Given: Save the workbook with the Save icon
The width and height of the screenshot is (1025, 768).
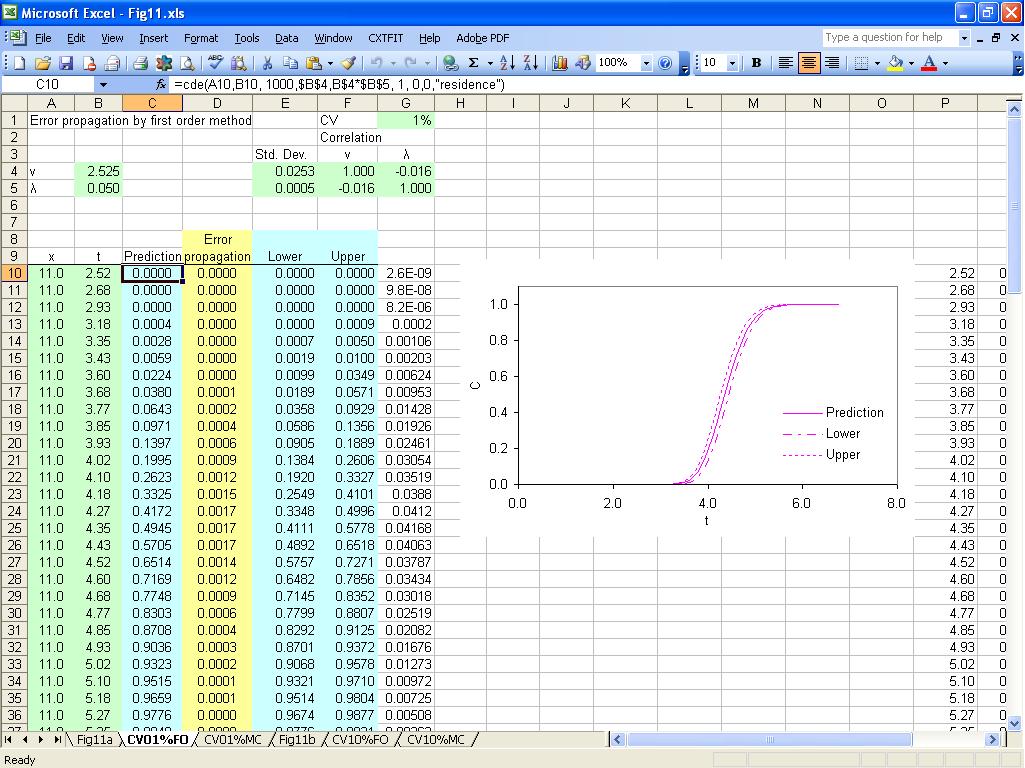Looking at the screenshot, I should pos(66,63).
